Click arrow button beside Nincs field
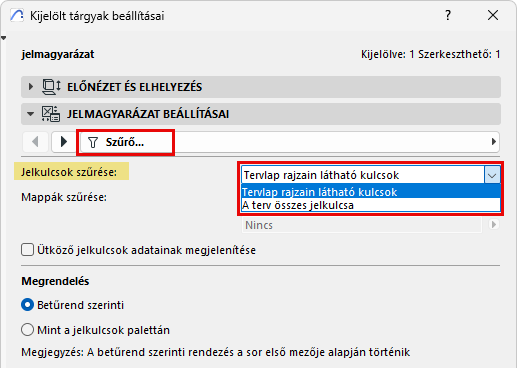 tap(494, 225)
